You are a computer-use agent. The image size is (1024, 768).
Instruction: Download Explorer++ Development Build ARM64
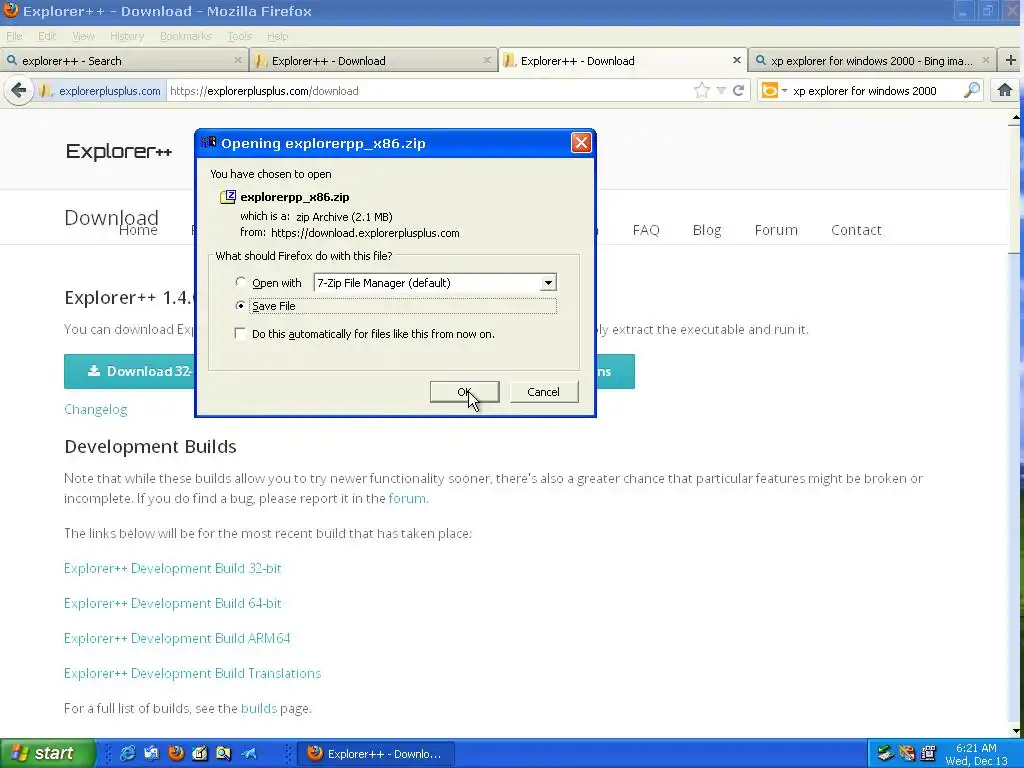(x=177, y=638)
